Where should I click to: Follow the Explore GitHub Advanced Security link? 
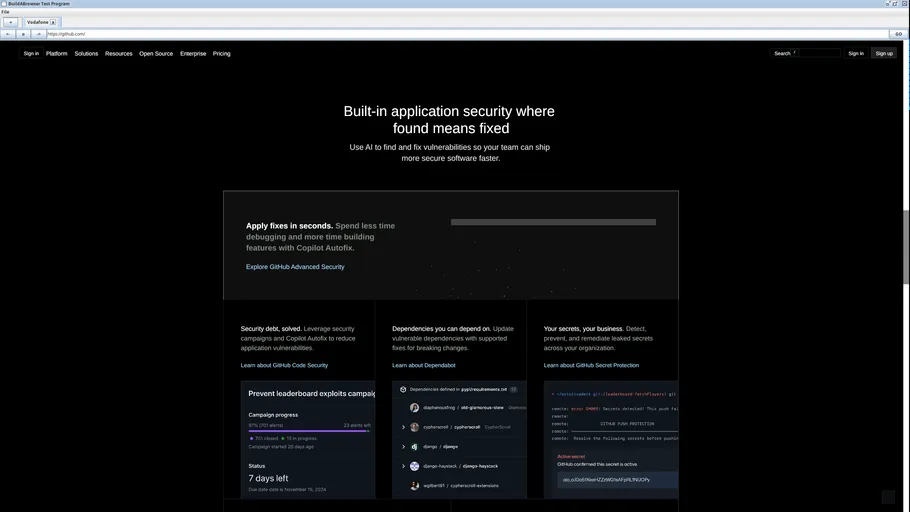(x=295, y=267)
